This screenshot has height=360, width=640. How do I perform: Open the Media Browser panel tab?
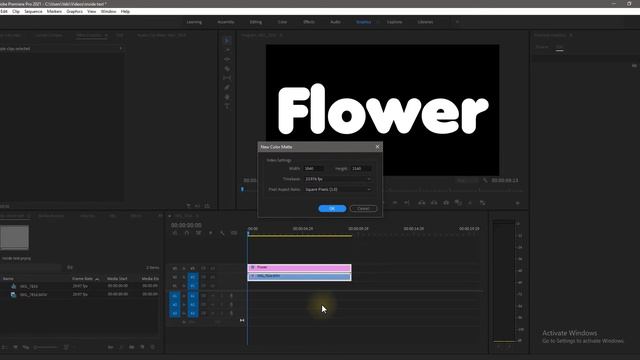coord(51,216)
